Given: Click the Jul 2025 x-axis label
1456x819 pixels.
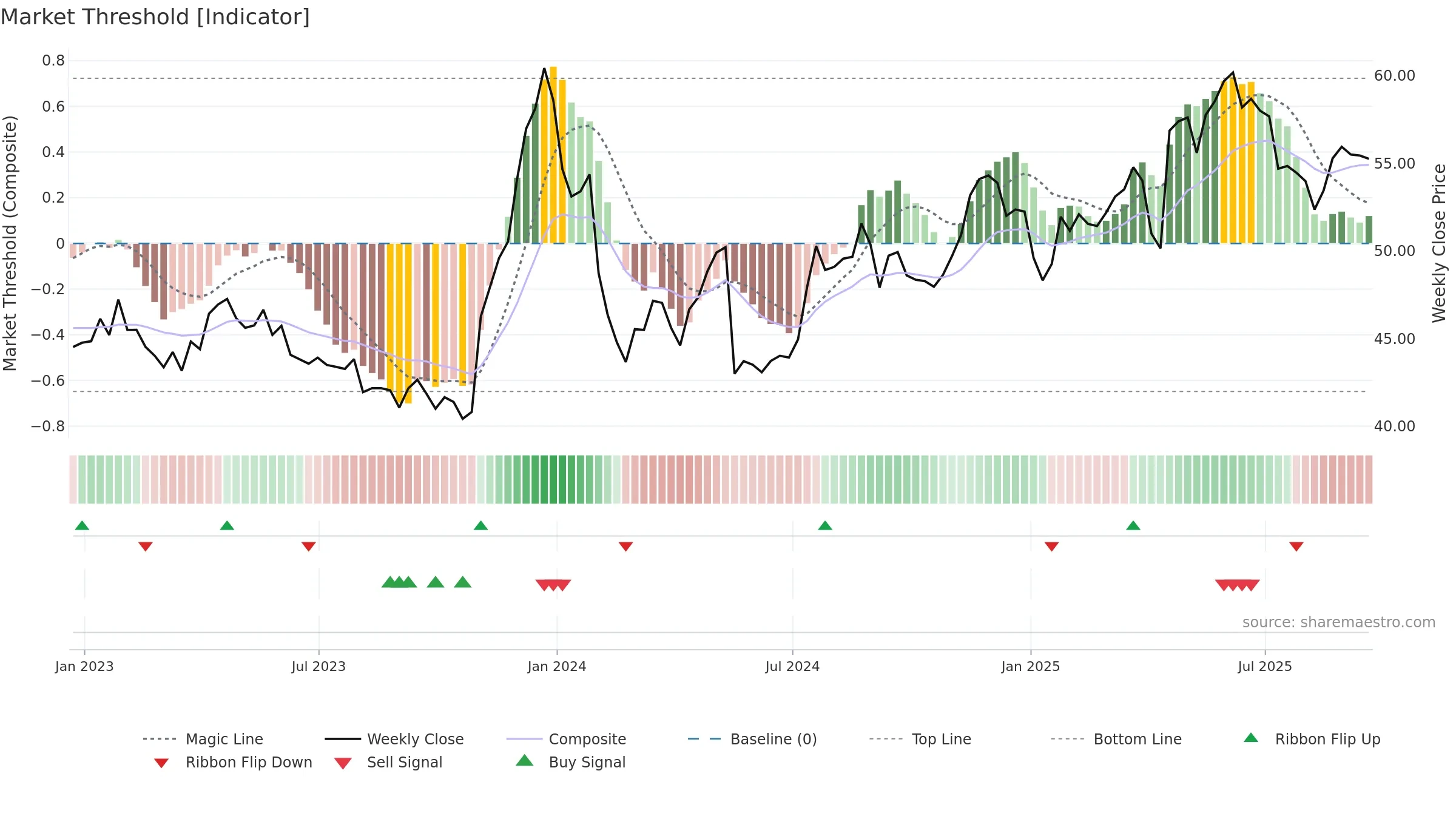Looking at the screenshot, I should (x=1265, y=667).
